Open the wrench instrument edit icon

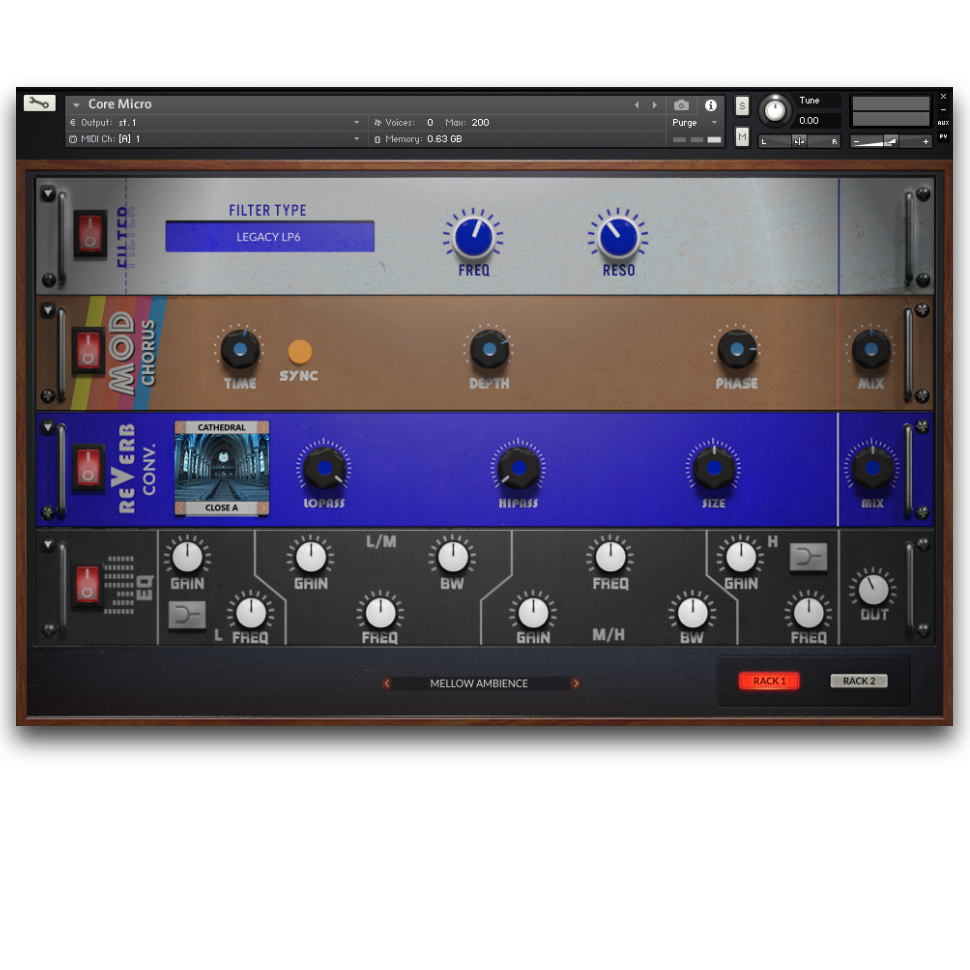(40, 103)
